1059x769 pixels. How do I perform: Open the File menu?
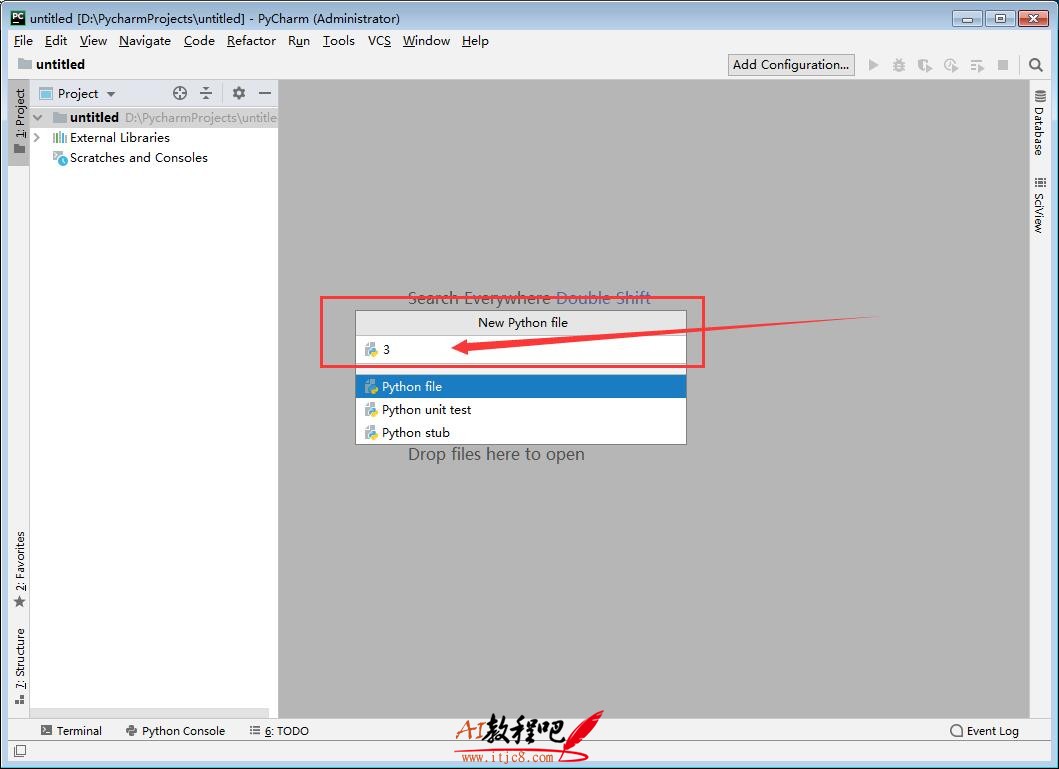point(23,41)
